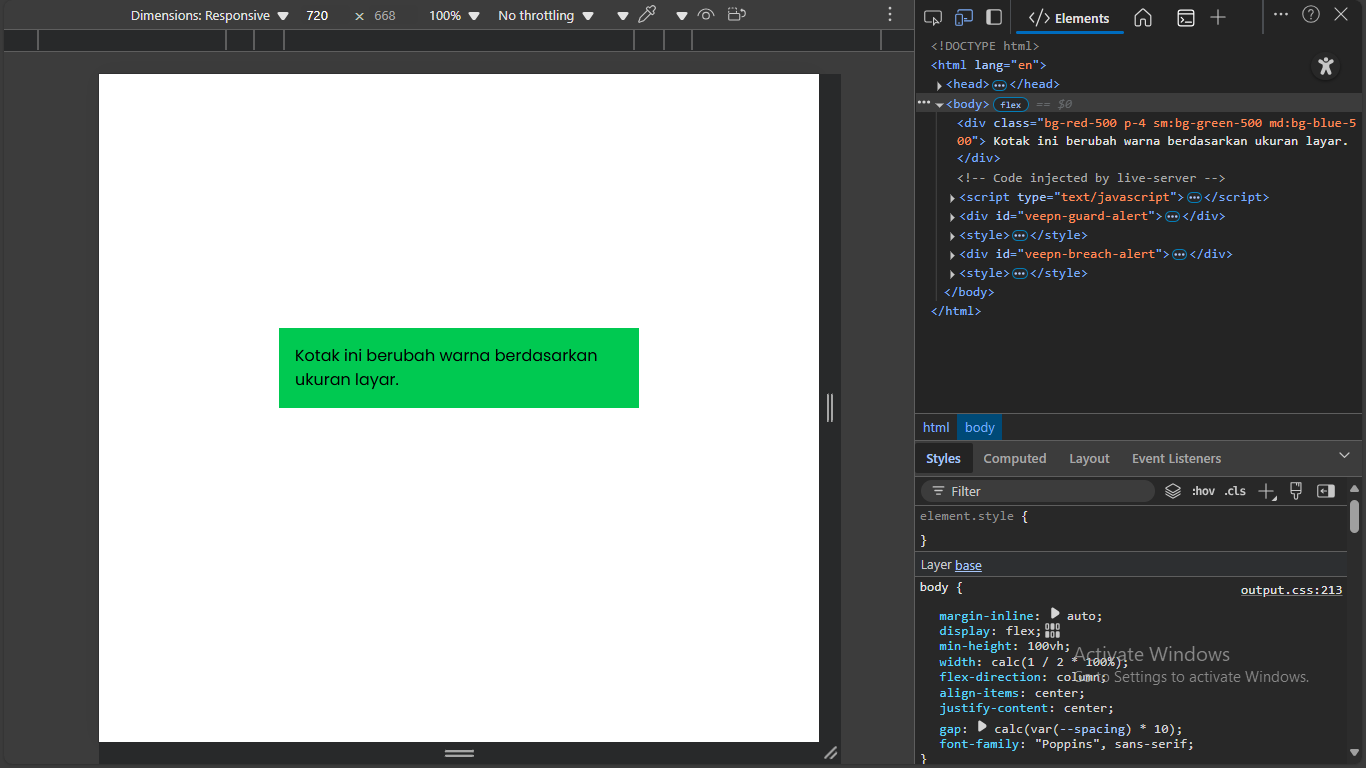This screenshot has height=768, width=1366.
Task: Expand the first style element node
Action: coord(953,236)
